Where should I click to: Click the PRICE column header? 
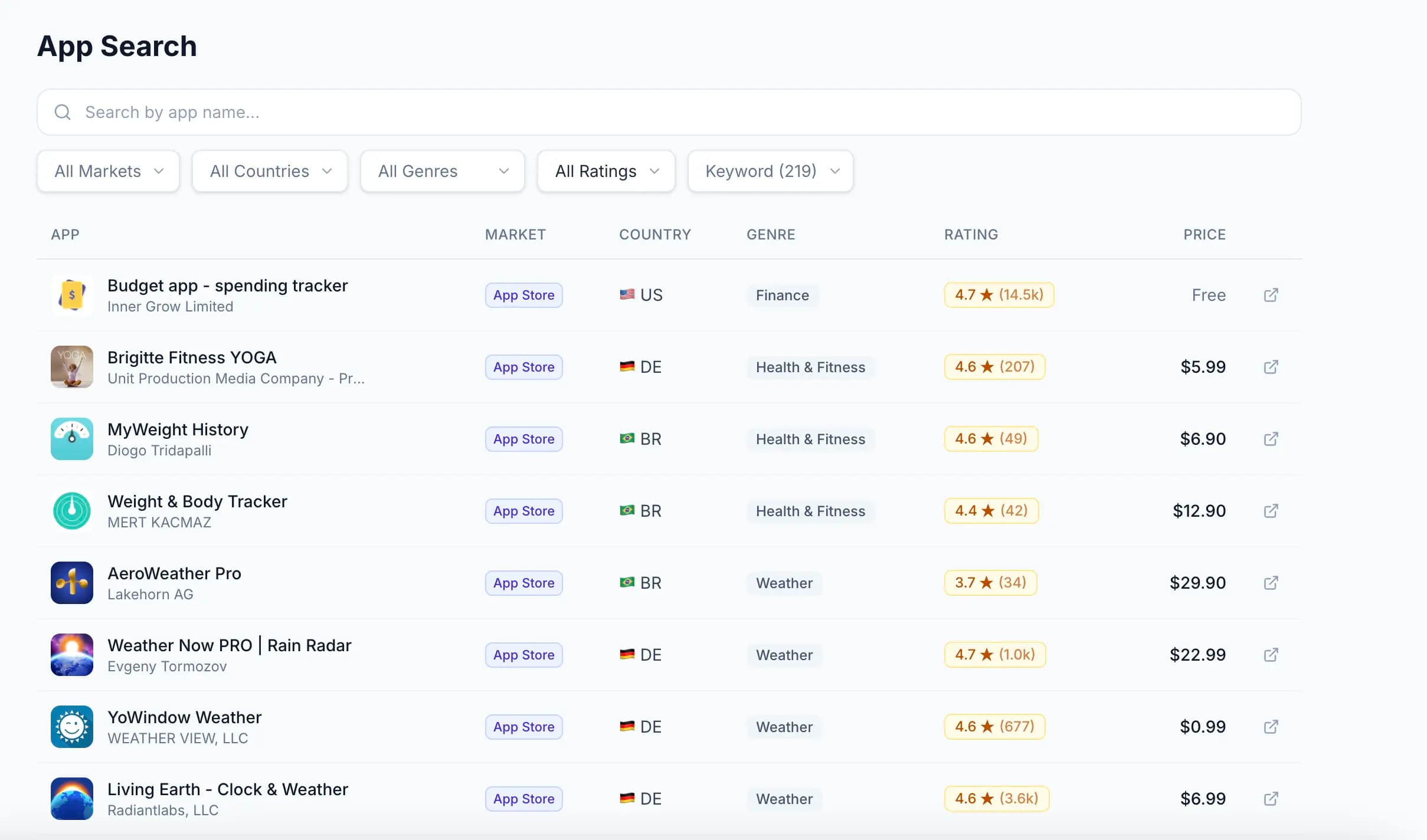point(1205,234)
